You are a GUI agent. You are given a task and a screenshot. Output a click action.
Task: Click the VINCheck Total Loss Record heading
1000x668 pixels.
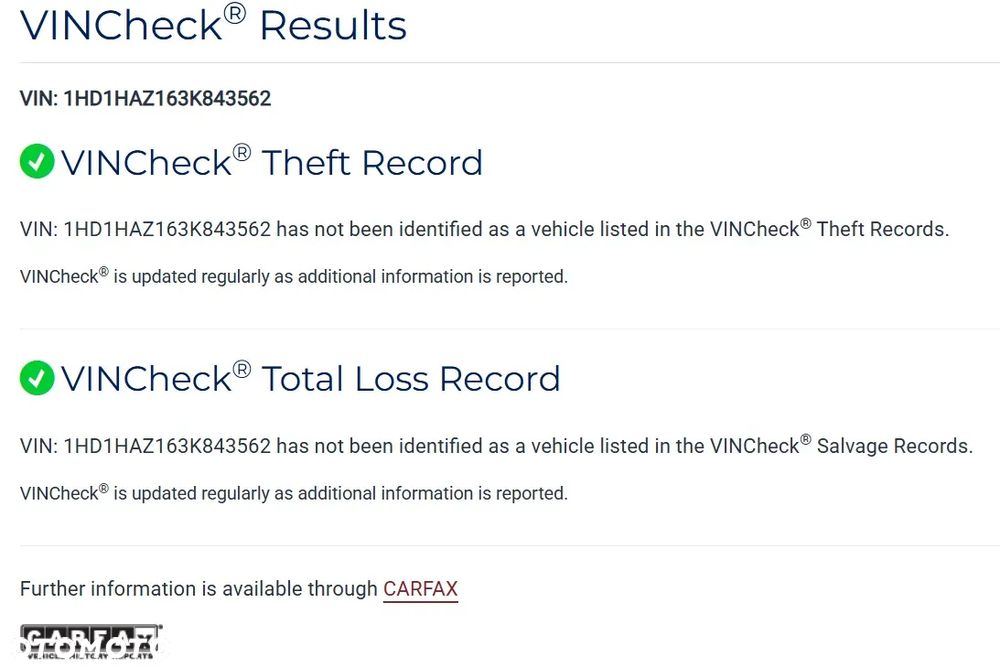pyautogui.click(x=310, y=379)
